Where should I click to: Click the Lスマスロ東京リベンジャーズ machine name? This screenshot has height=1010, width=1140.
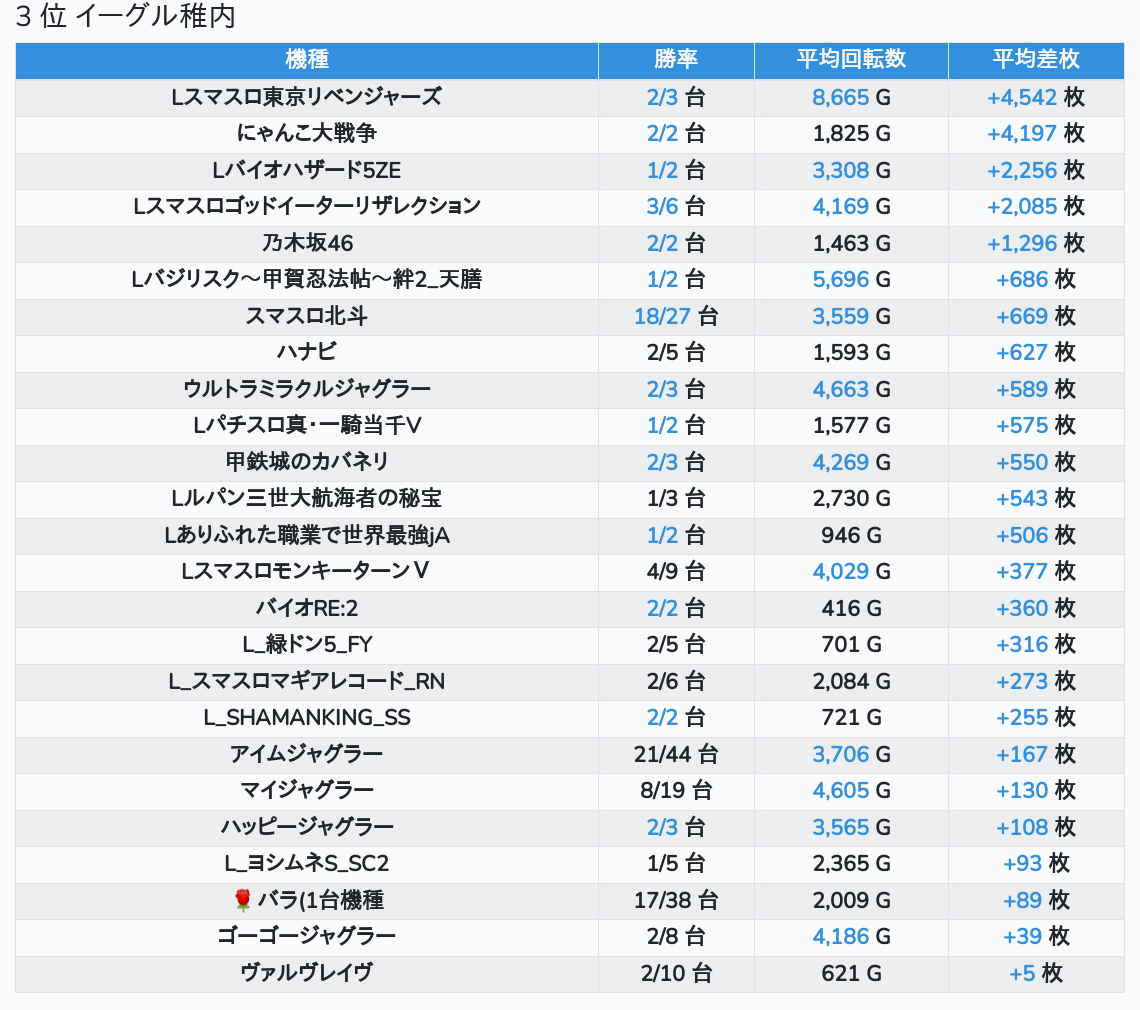coord(307,97)
